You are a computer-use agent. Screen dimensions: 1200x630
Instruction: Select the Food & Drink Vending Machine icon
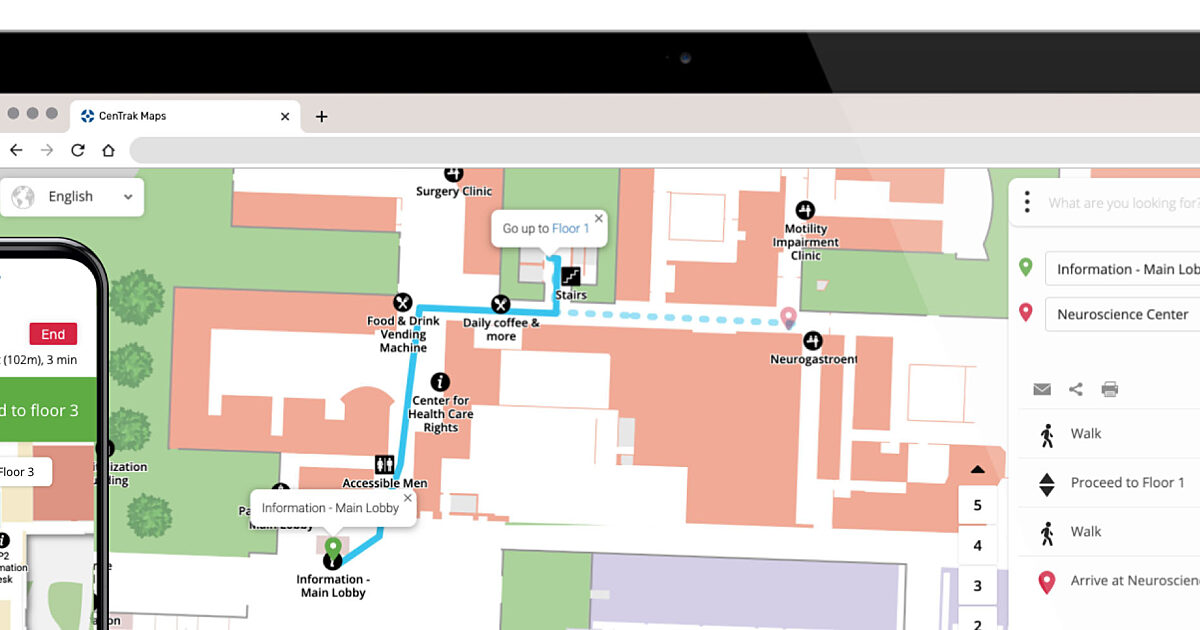pos(403,302)
